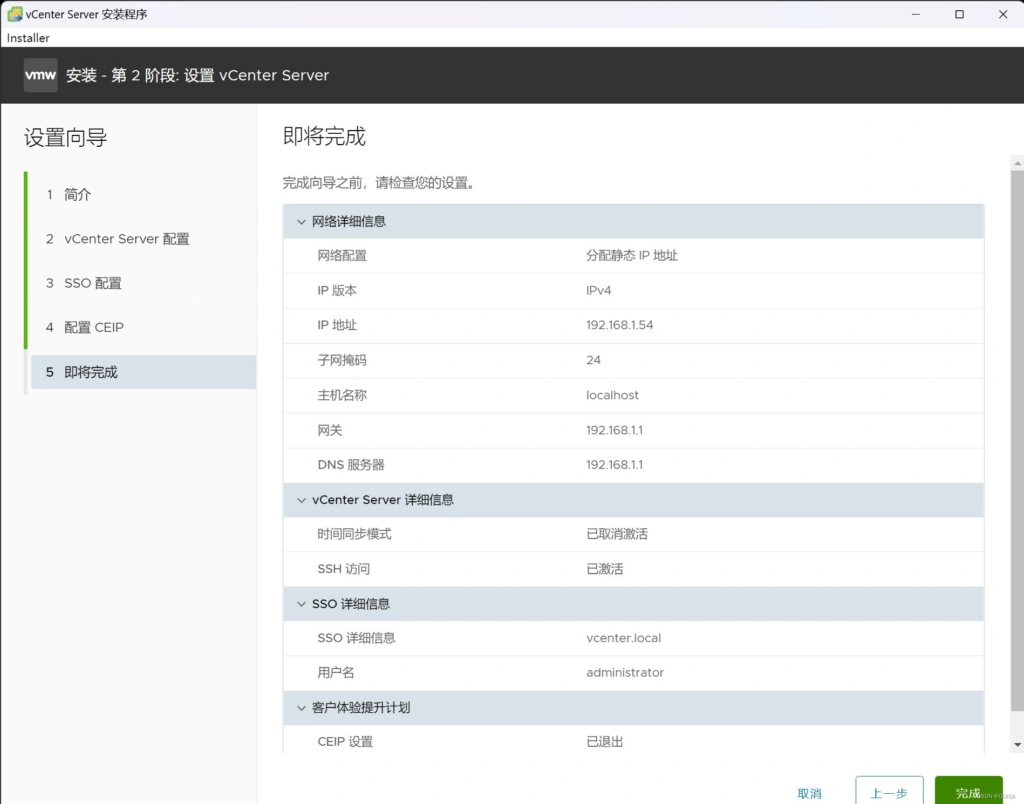
Task: Click the hostname value localhost
Action: click(612, 395)
